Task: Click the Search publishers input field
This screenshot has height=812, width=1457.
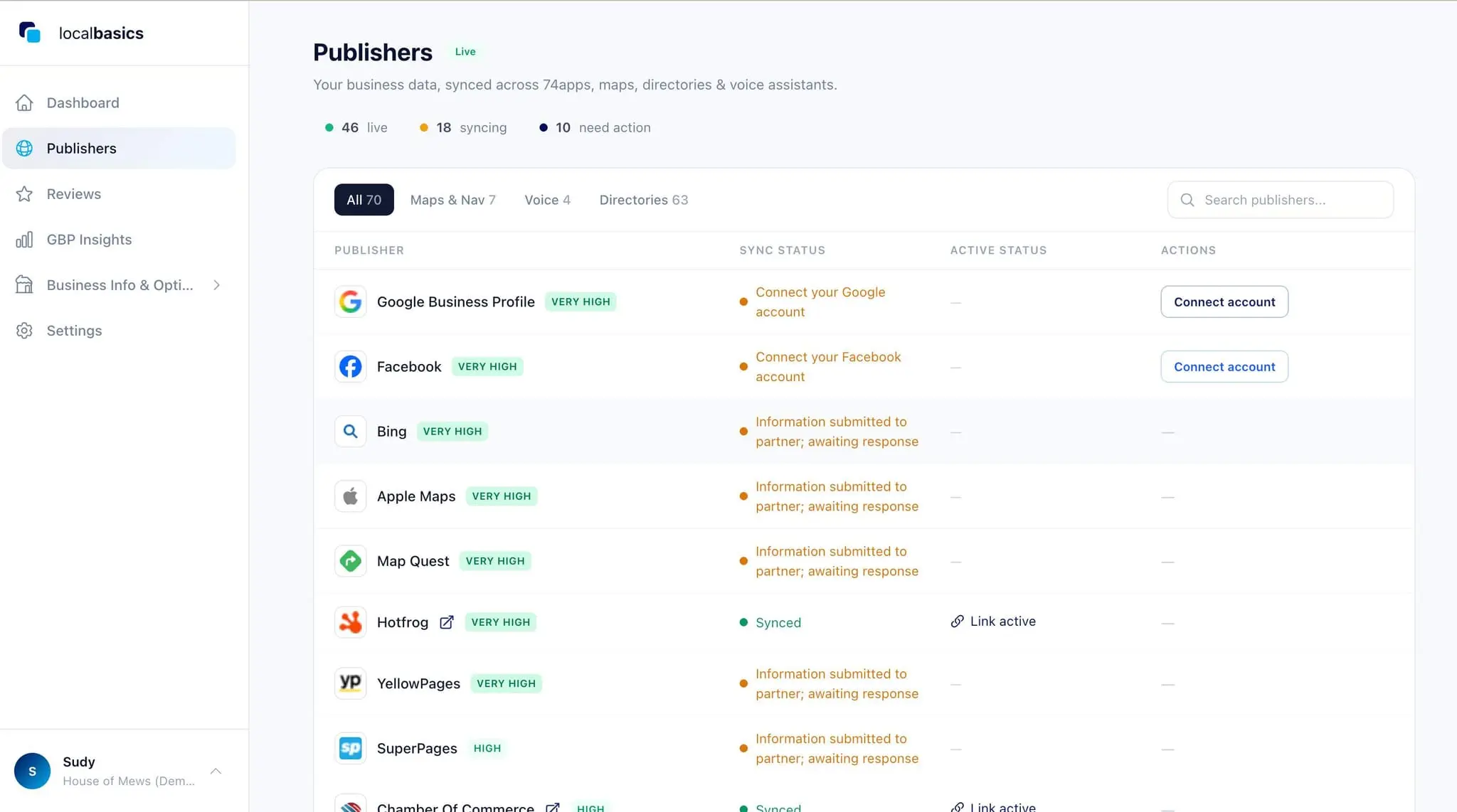Action: click(1281, 200)
